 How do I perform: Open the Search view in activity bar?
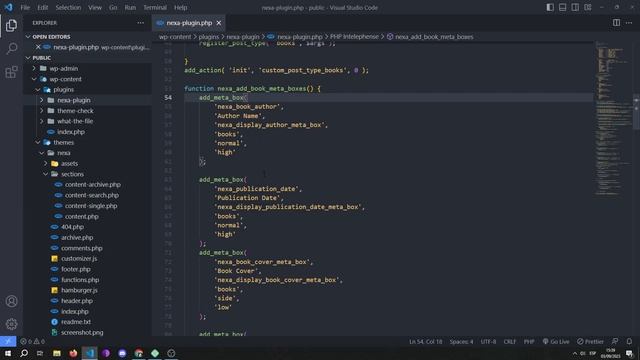pyautogui.click(x=11, y=49)
